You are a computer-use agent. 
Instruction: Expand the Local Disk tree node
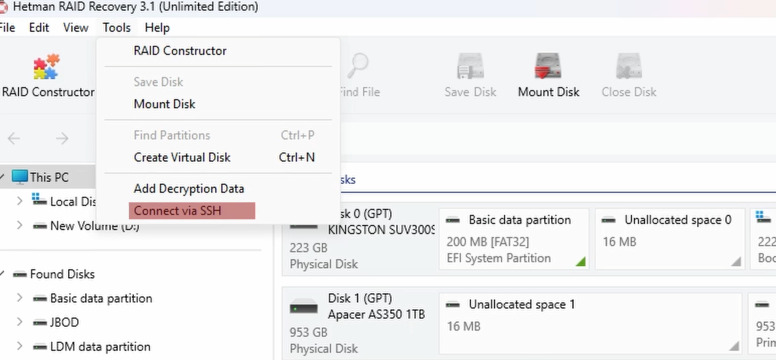pos(19,201)
